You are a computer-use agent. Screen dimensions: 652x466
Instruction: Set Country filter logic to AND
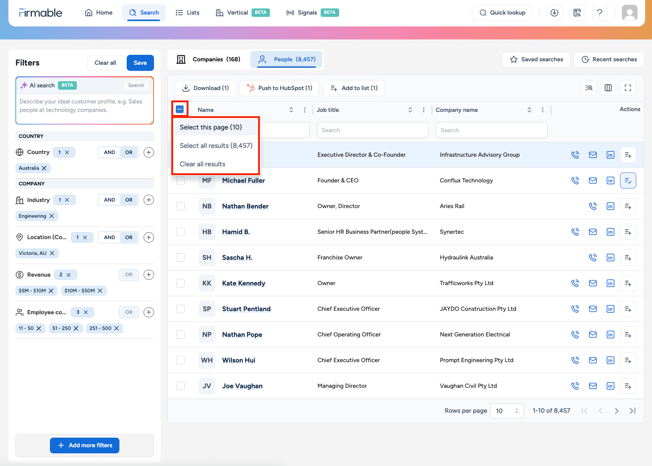[x=109, y=153]
